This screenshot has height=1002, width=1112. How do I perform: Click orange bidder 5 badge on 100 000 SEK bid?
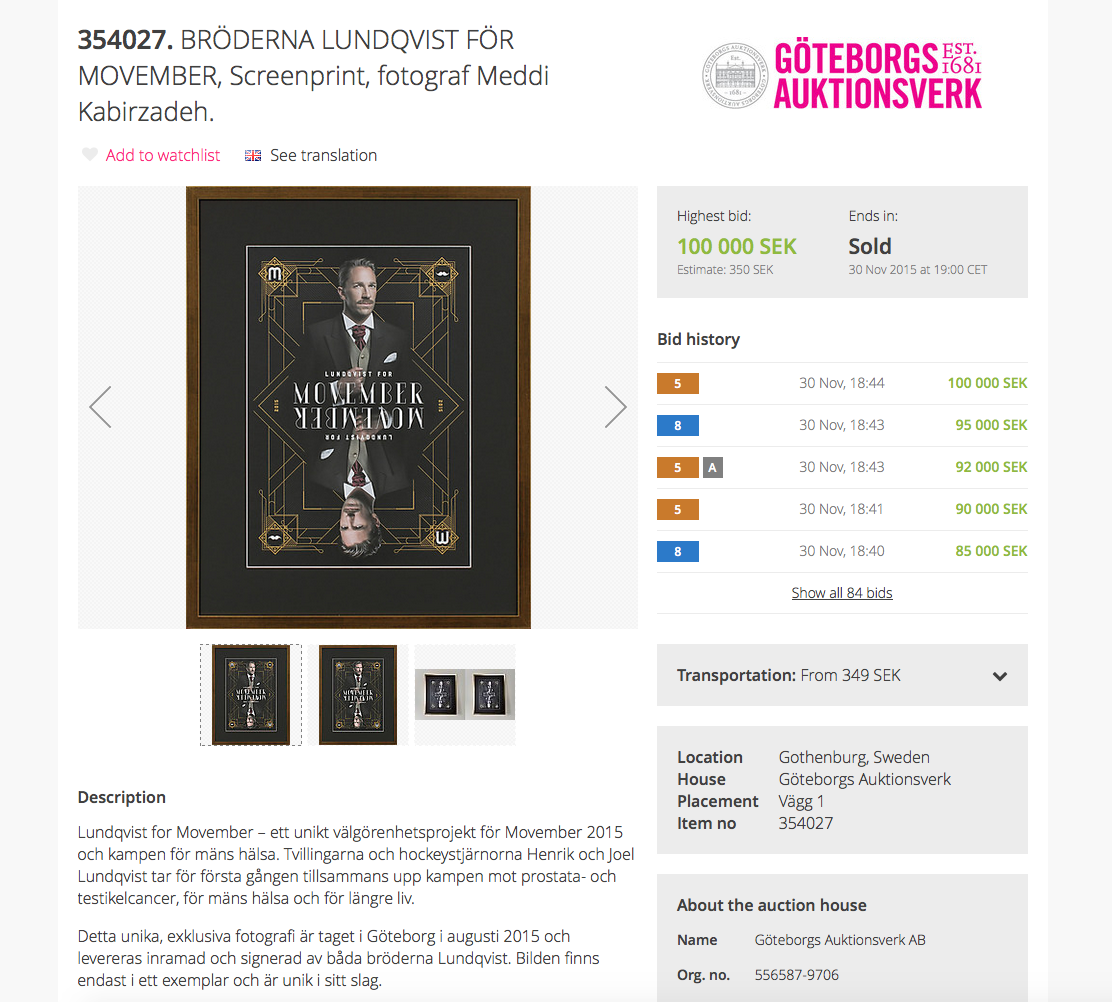point(677,384)
